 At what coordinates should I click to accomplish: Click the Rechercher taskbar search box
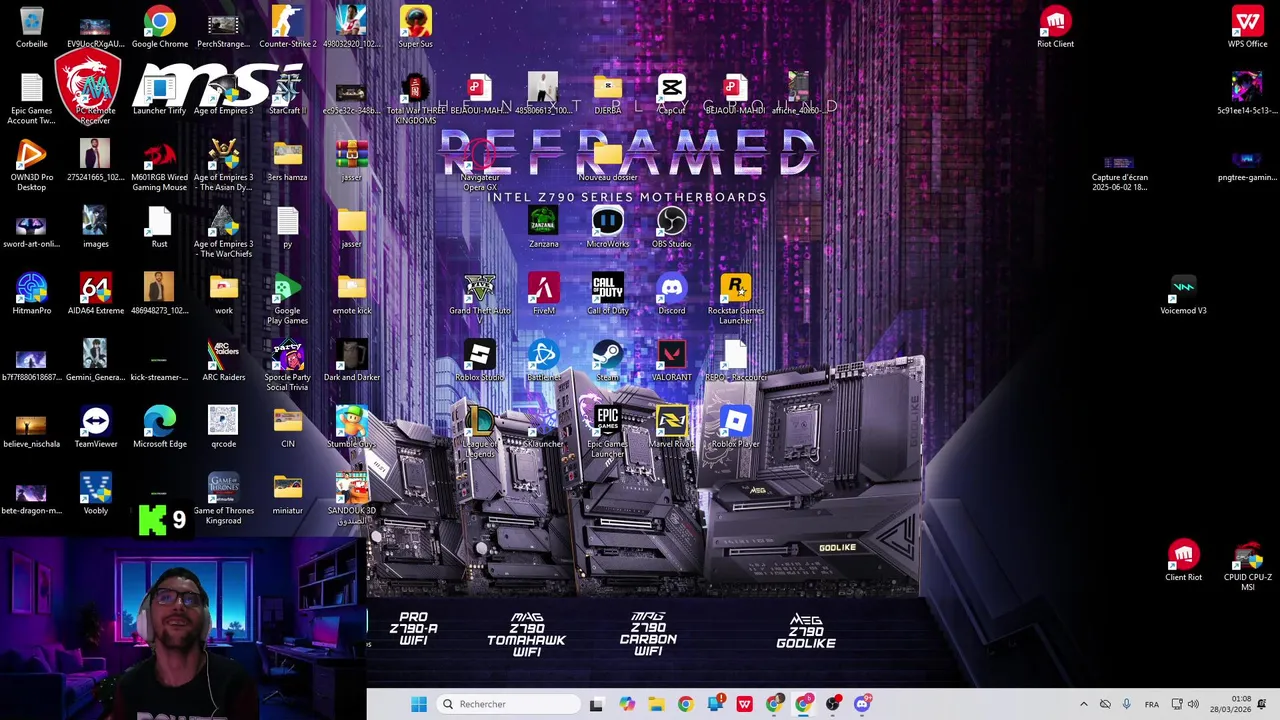tap(509, 704)
